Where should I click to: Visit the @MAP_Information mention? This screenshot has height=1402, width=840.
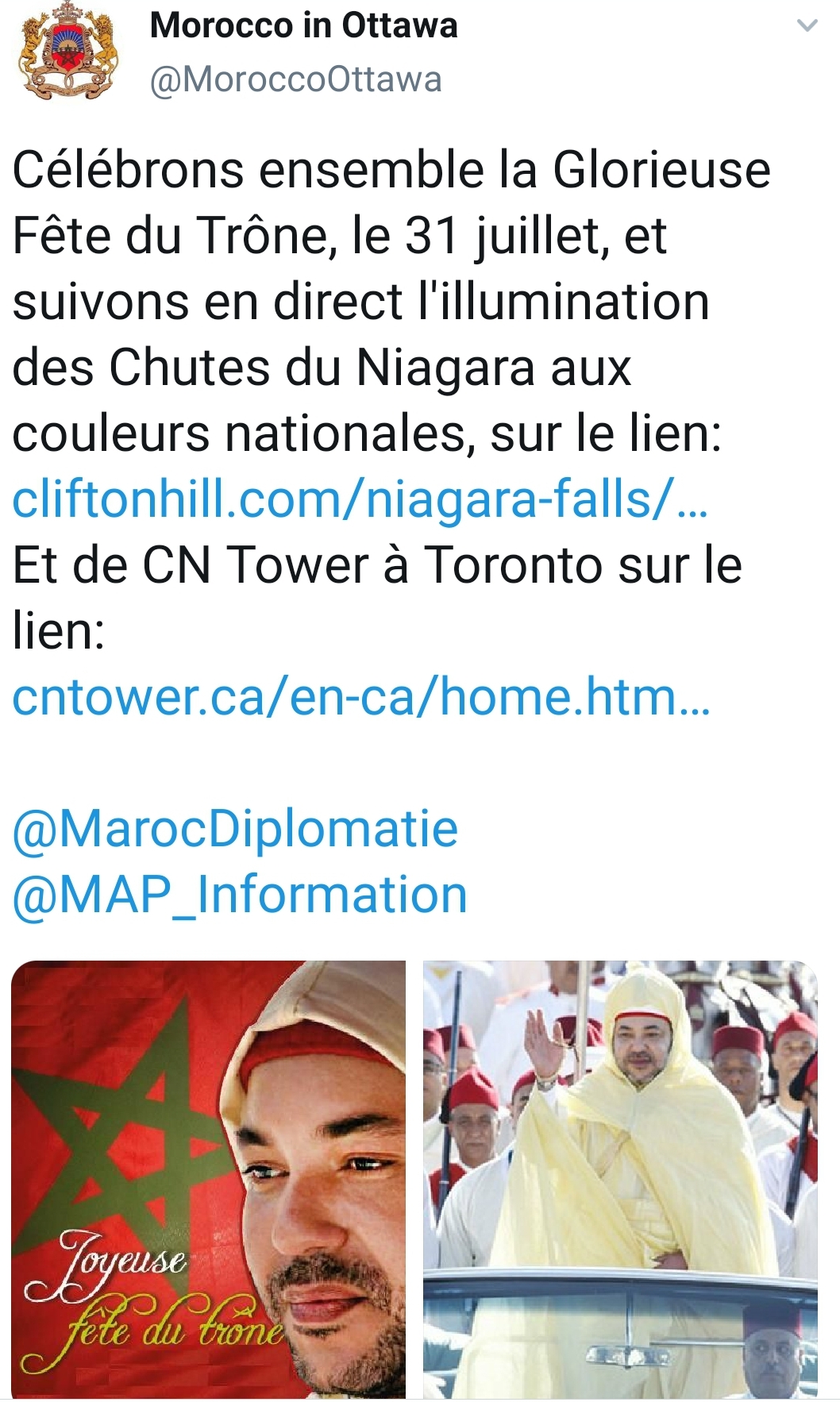tap(240, 895)
